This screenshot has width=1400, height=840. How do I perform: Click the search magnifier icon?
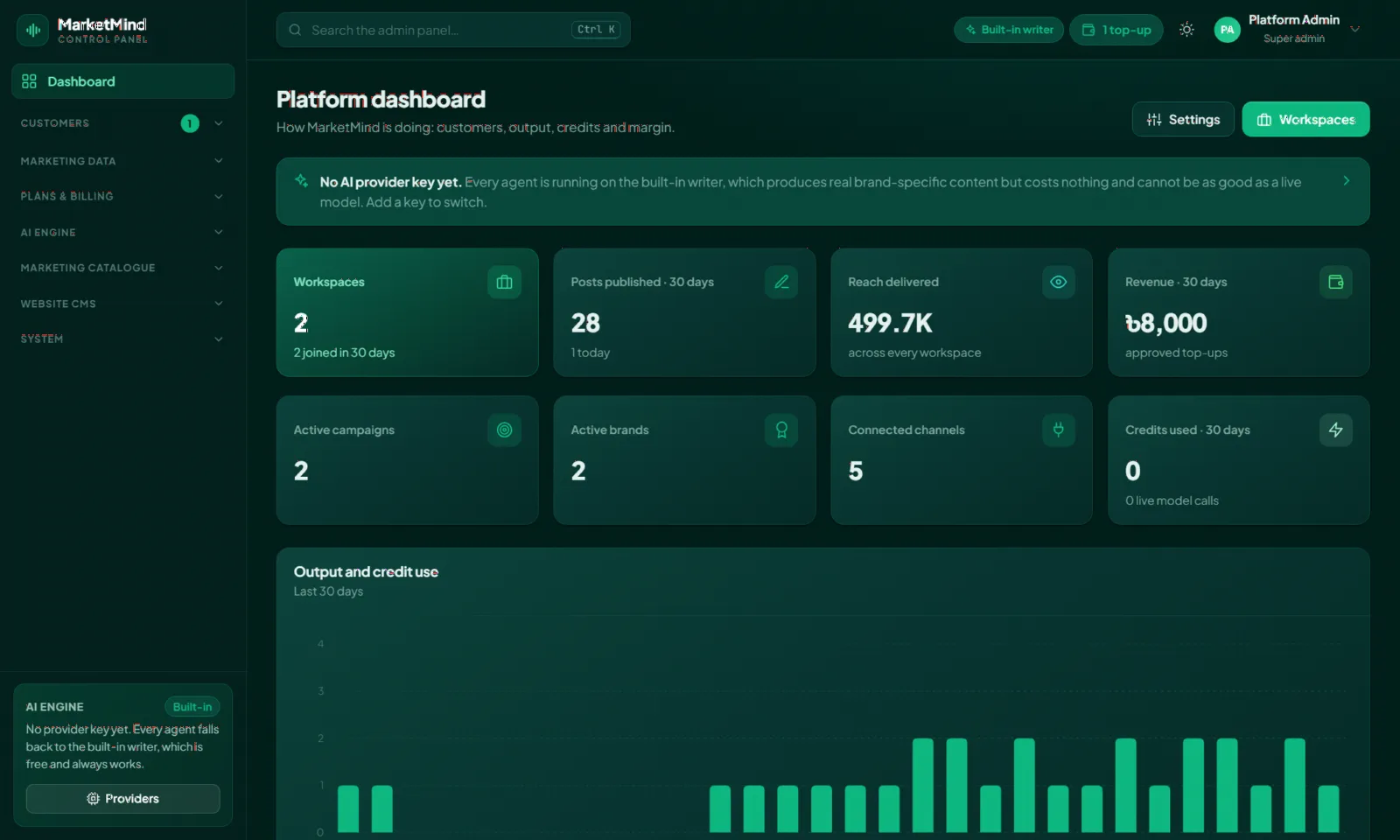[x=295, y=30]
